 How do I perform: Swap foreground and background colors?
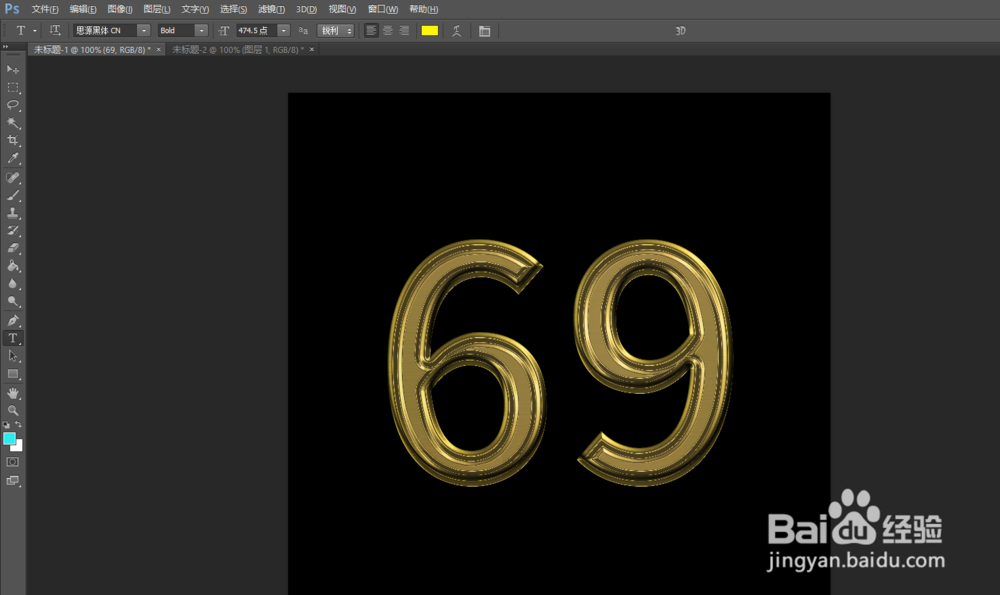point(18,425)
